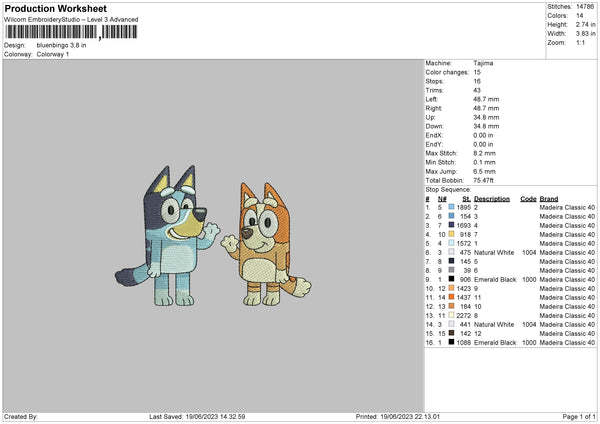Click 'Madeira Classic 40' in stop row 1
The image size is (600, 424).
click(x=567, y=207)
